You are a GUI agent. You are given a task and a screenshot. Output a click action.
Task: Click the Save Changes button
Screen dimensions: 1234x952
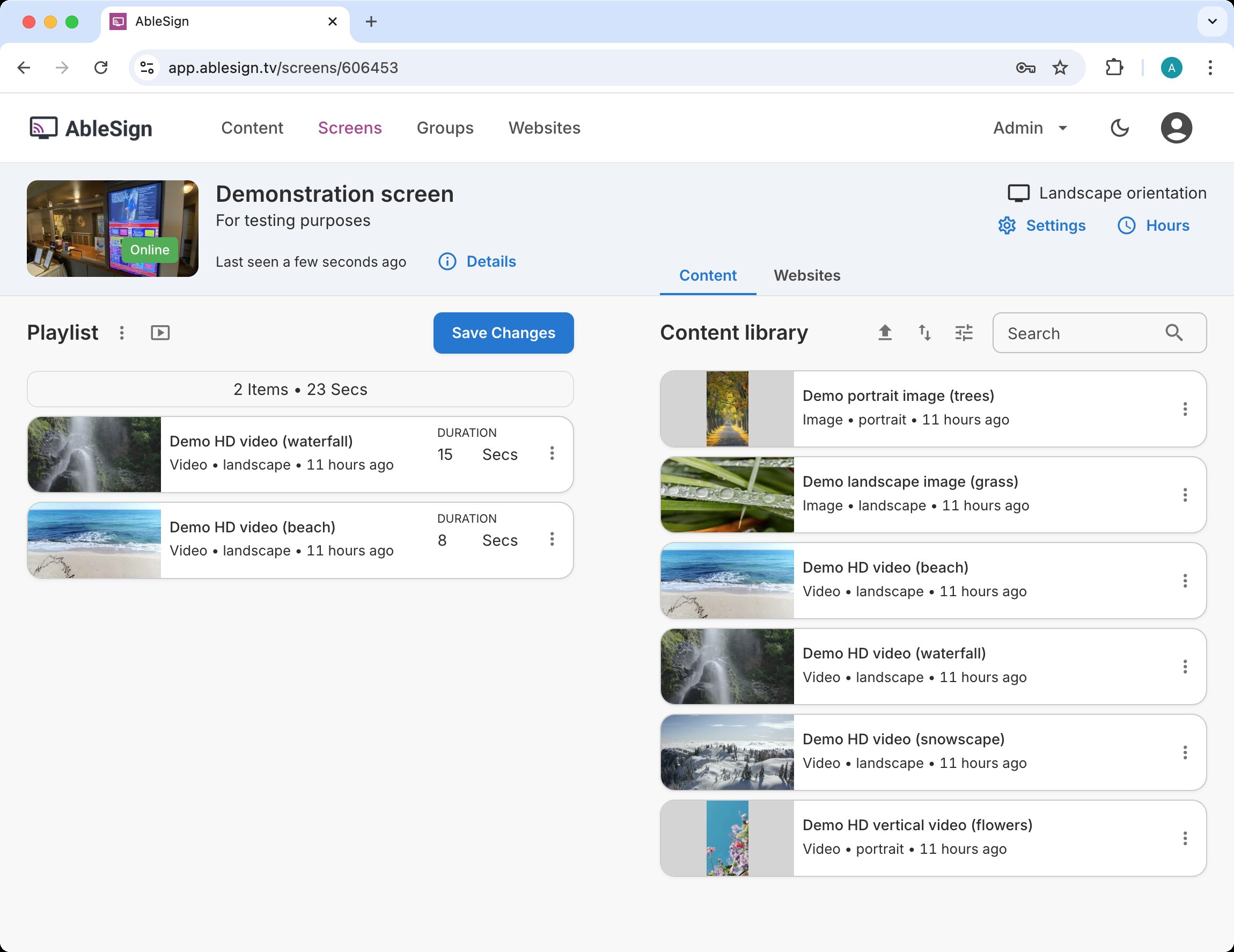coord(503,333)
